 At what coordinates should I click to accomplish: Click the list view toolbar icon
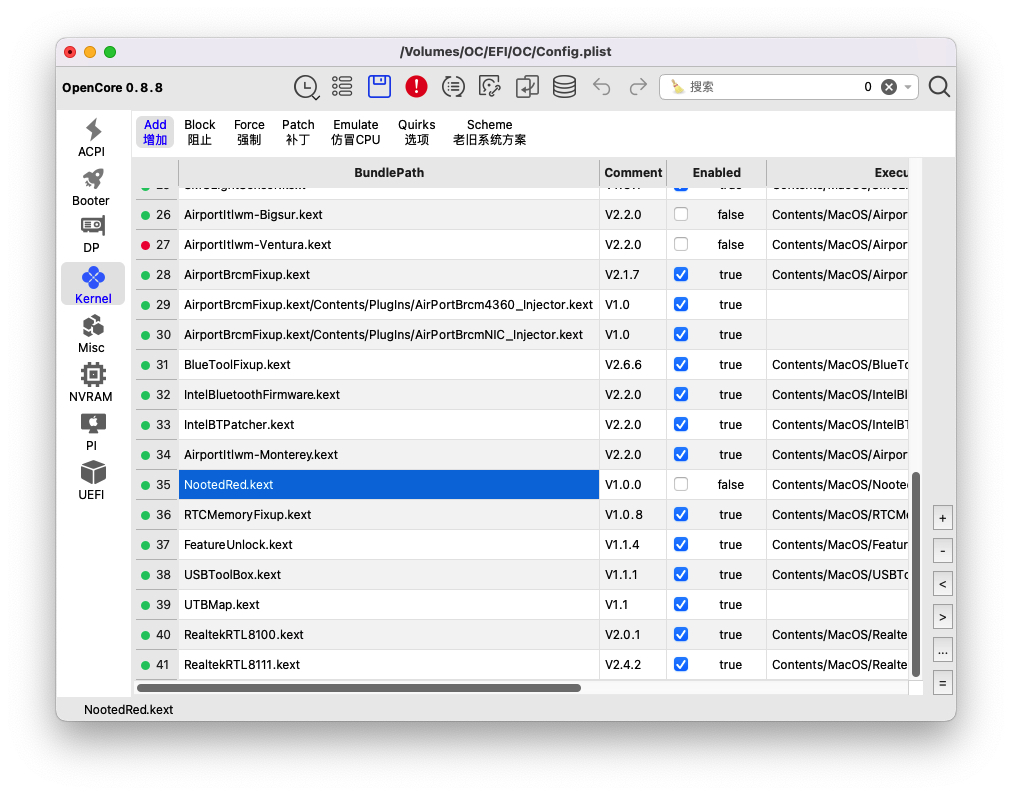click(x=342, y=86)
